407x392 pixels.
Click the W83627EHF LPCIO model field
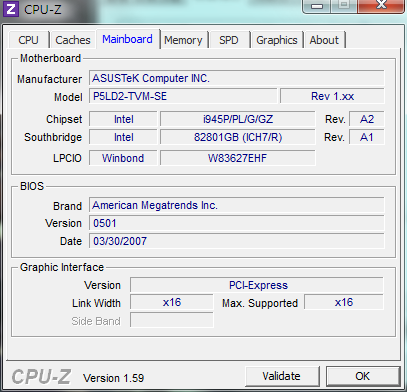coord(238,158)
